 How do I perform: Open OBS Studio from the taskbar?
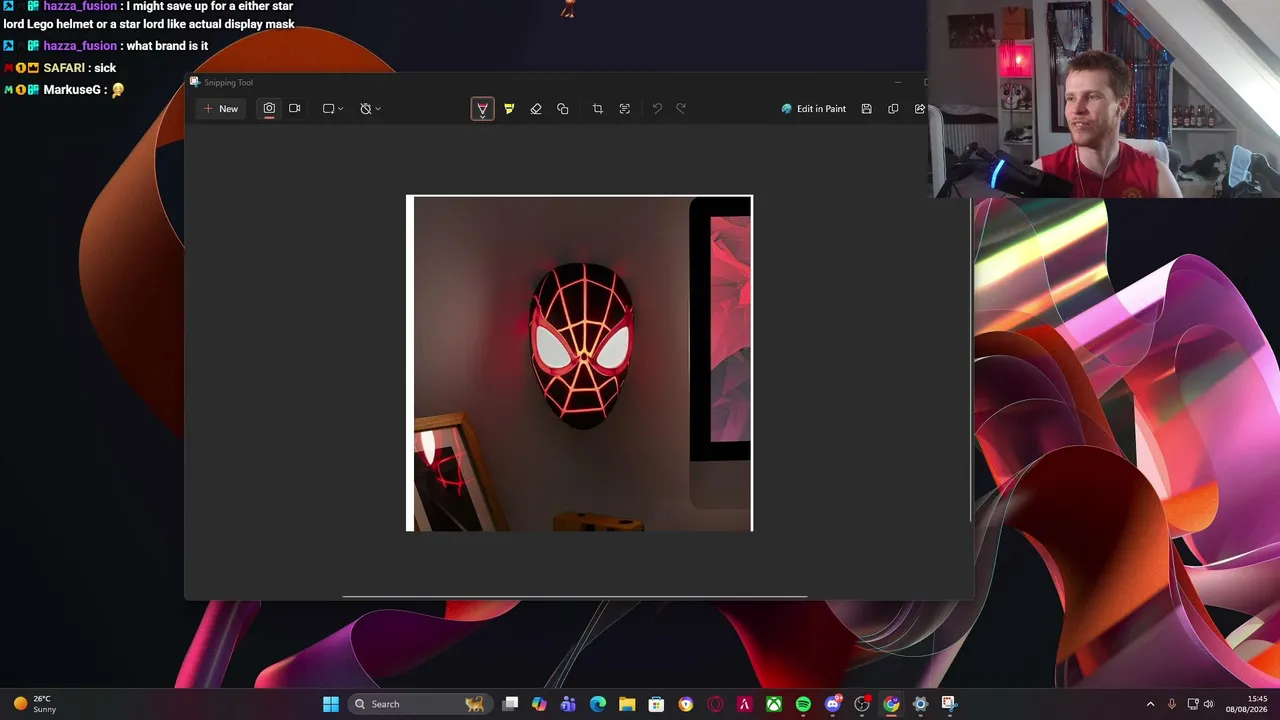[862, 704]
